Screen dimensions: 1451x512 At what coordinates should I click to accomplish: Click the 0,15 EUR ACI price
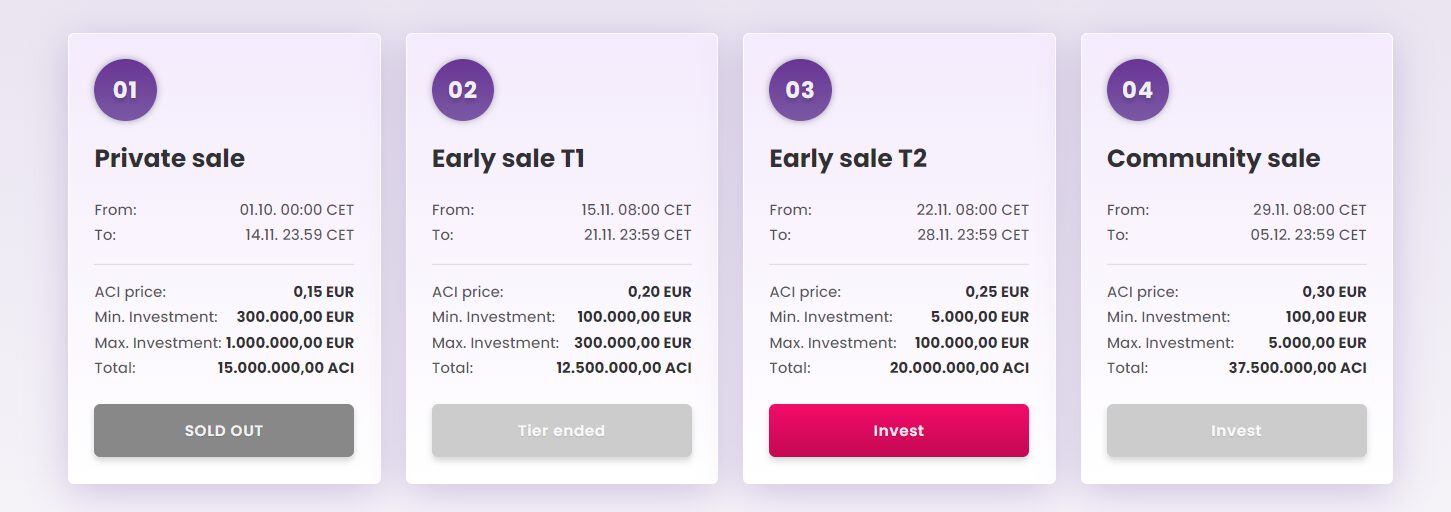323,292
